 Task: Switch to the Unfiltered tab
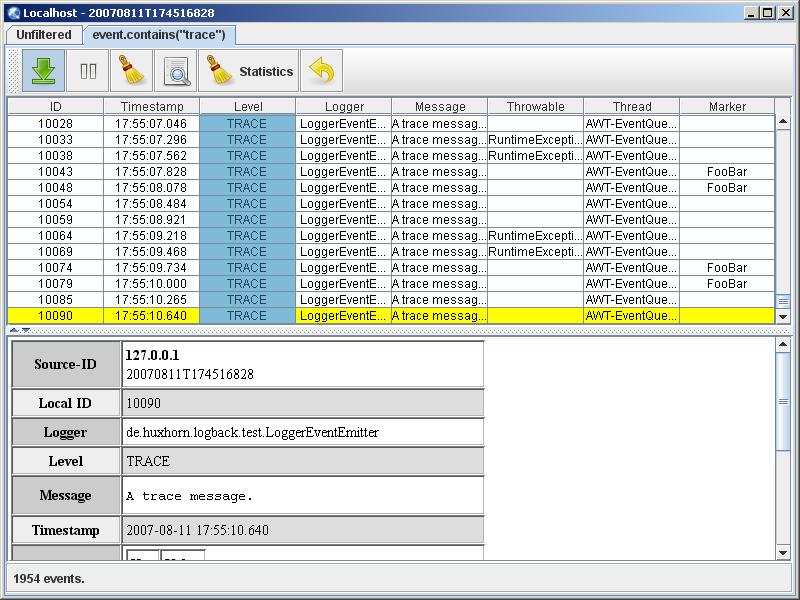44,35
